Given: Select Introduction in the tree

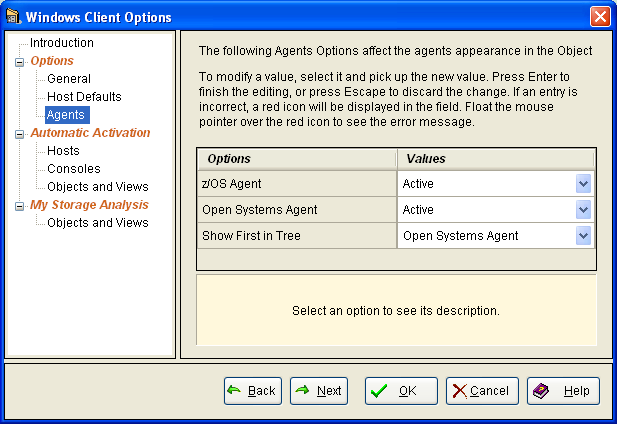Looking at the screenshot, I should click(61, 43).
